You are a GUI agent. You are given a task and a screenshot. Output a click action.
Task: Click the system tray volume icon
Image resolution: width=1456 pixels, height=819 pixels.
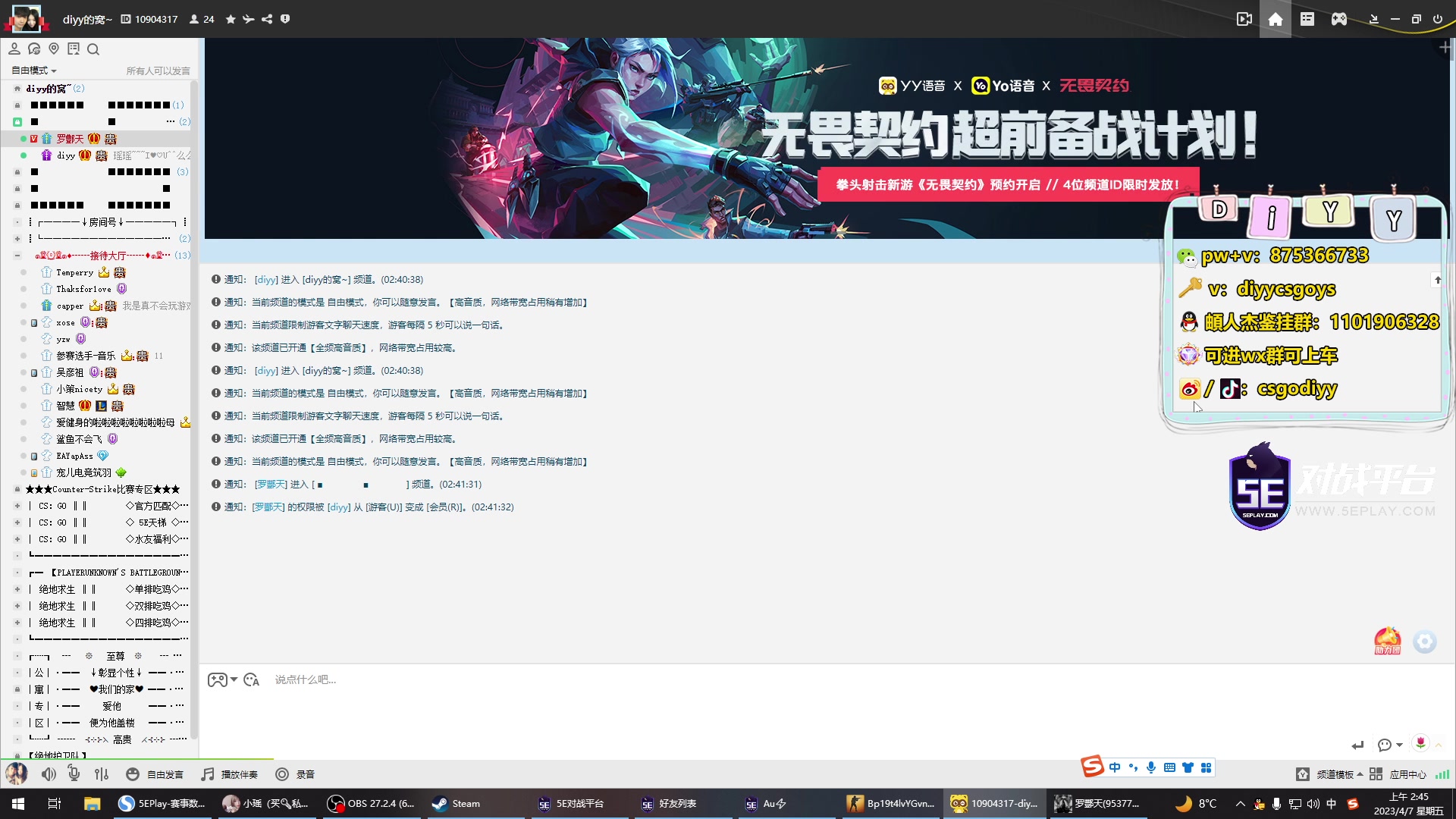(1313, 804)
